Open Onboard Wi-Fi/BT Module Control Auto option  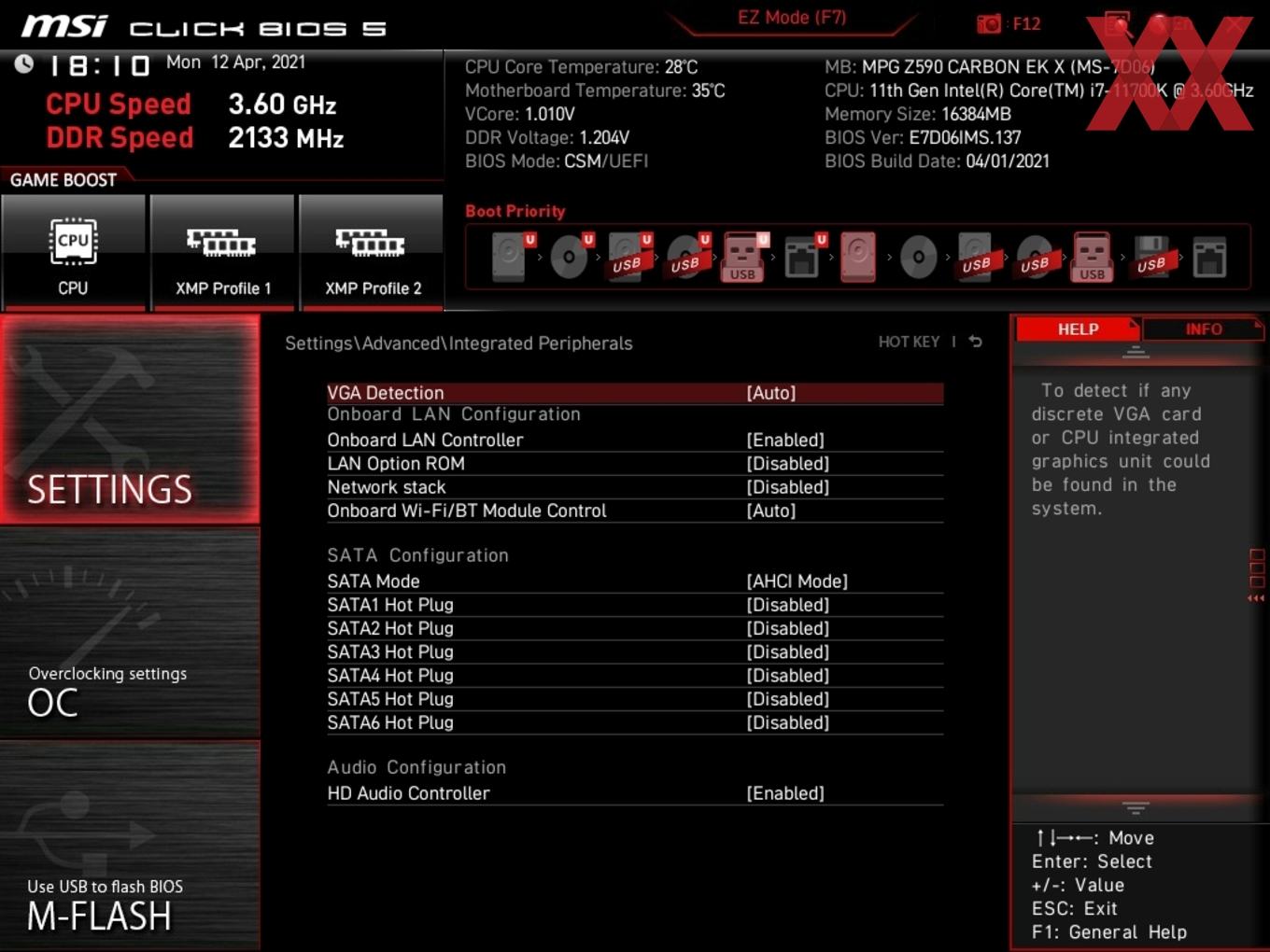(771, 511)
